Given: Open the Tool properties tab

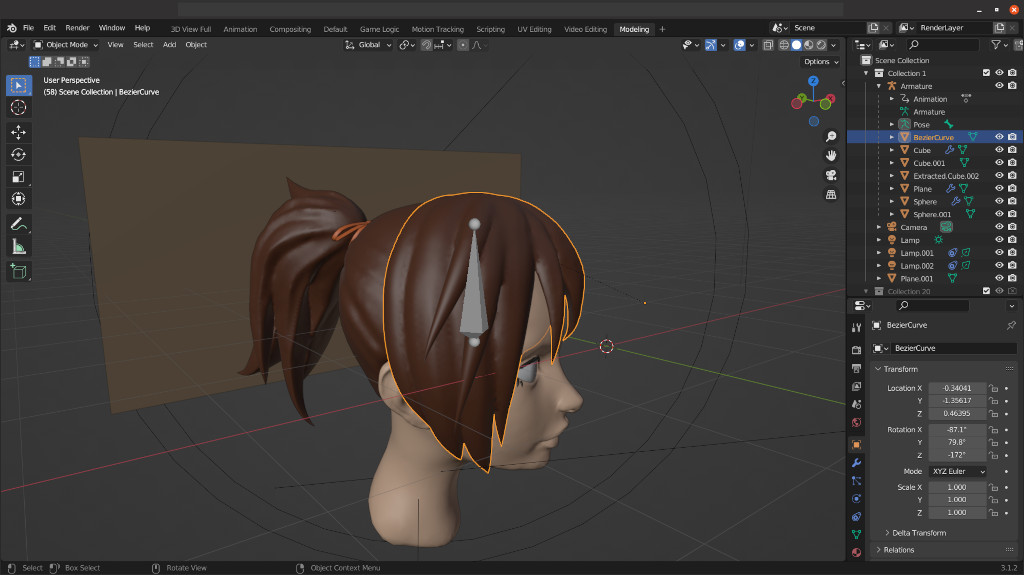Looking at the screenshot, I should pyautogui.click(x=856, y=327).
